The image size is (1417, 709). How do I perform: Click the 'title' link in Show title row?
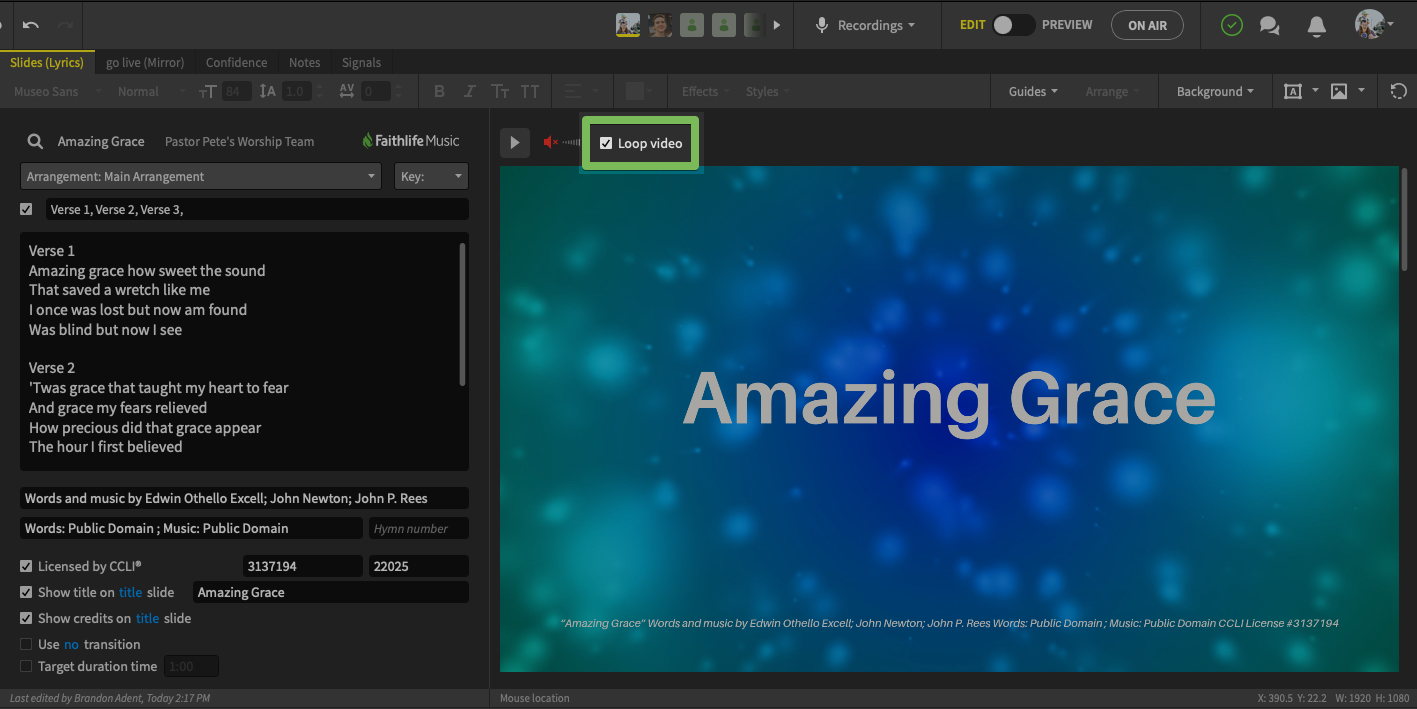(130, 592)
